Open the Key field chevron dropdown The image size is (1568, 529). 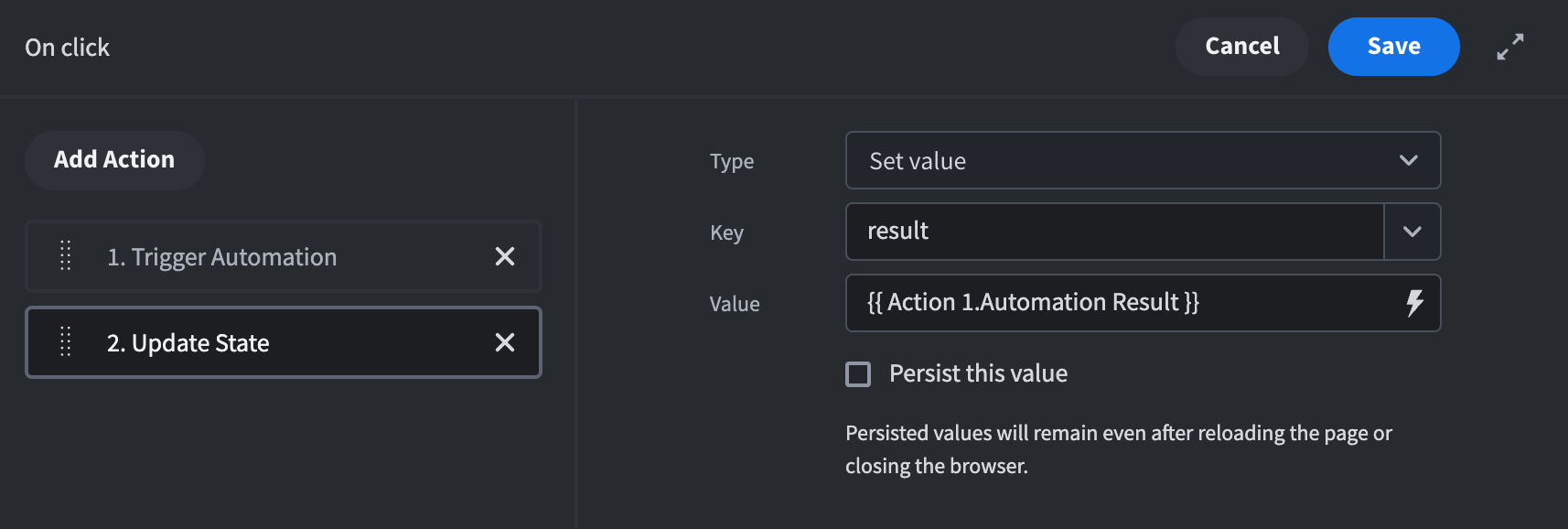click(x=1412, y=232)
